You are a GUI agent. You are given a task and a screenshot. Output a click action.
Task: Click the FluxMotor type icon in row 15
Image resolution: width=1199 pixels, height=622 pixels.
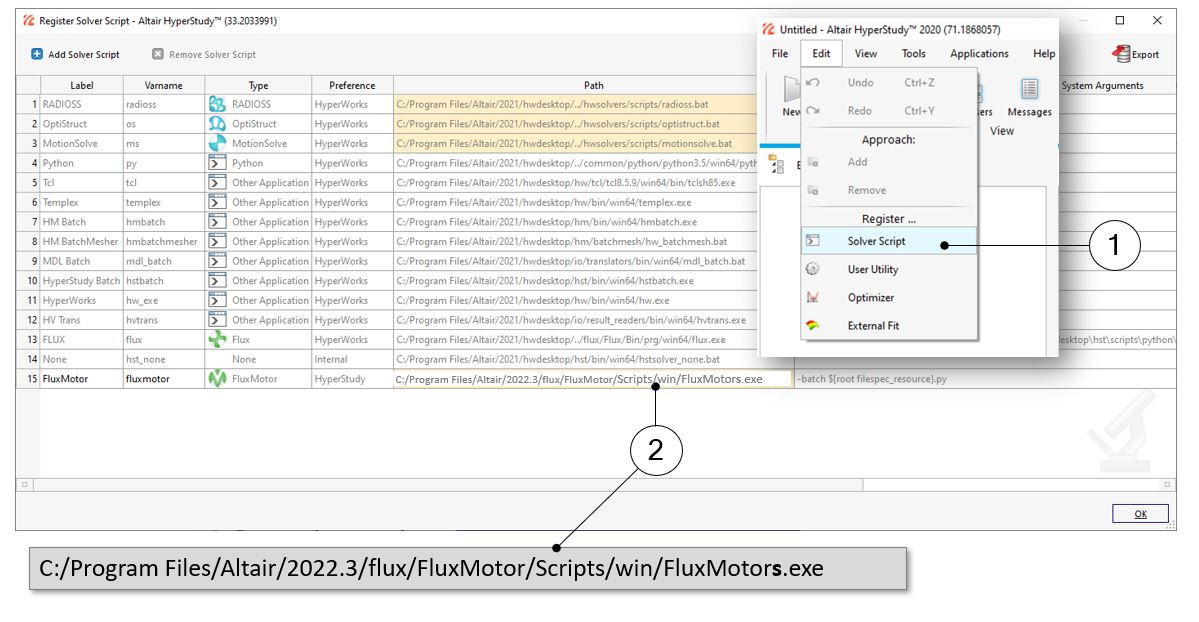pos(217,379)
